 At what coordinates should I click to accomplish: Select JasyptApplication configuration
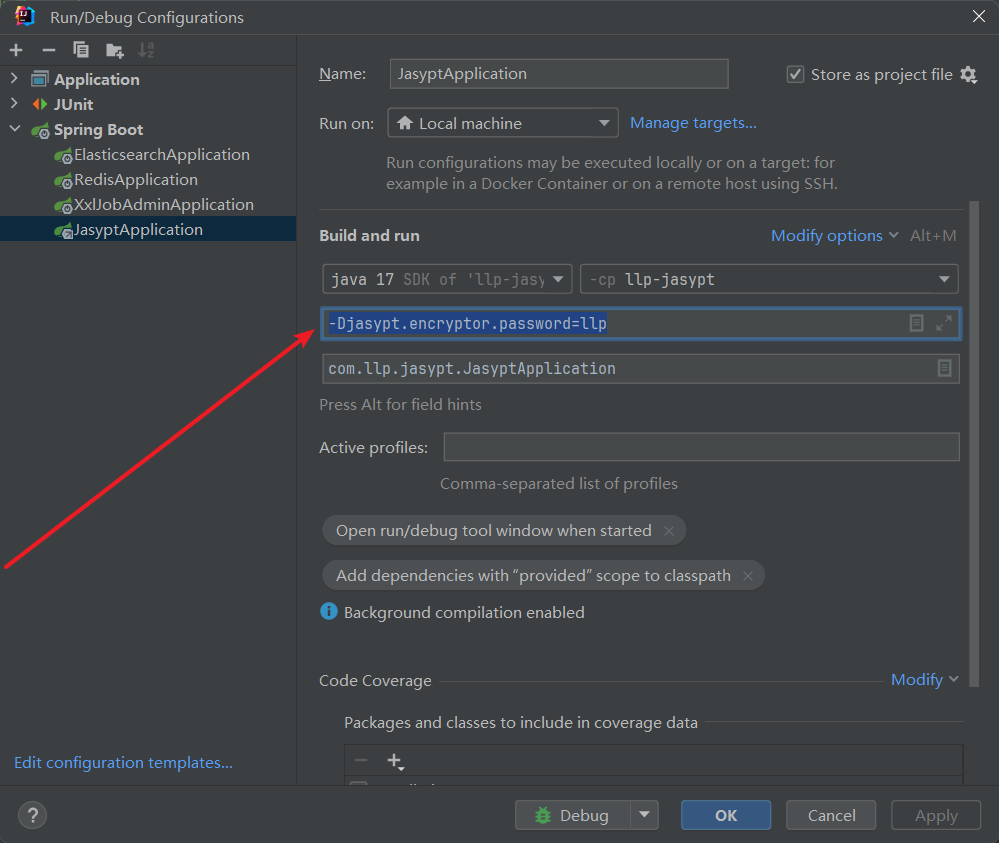point(148,229)
